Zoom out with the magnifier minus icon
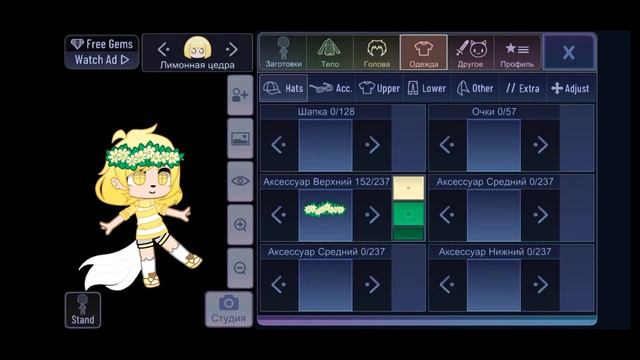 (240, 268)
